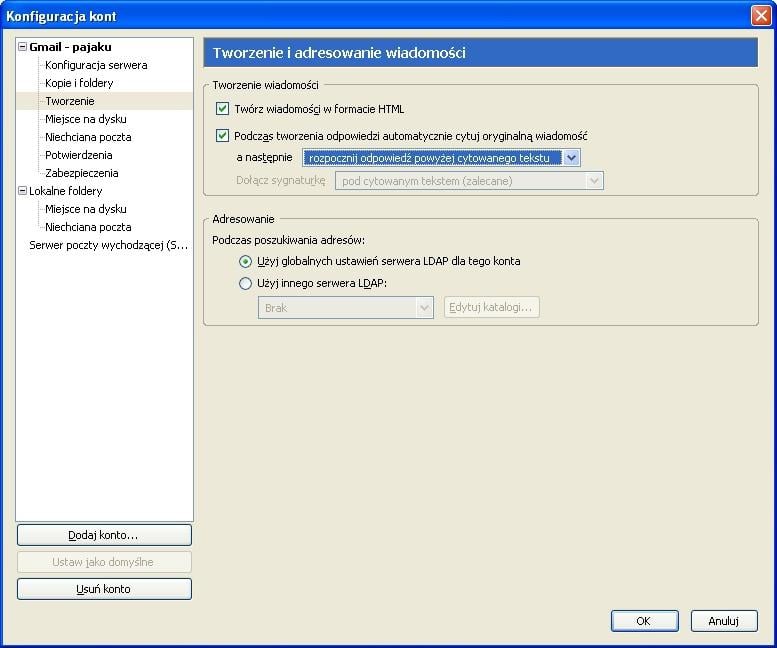Select Serwer poczty wychodzącej item

(x=109, y=245)
